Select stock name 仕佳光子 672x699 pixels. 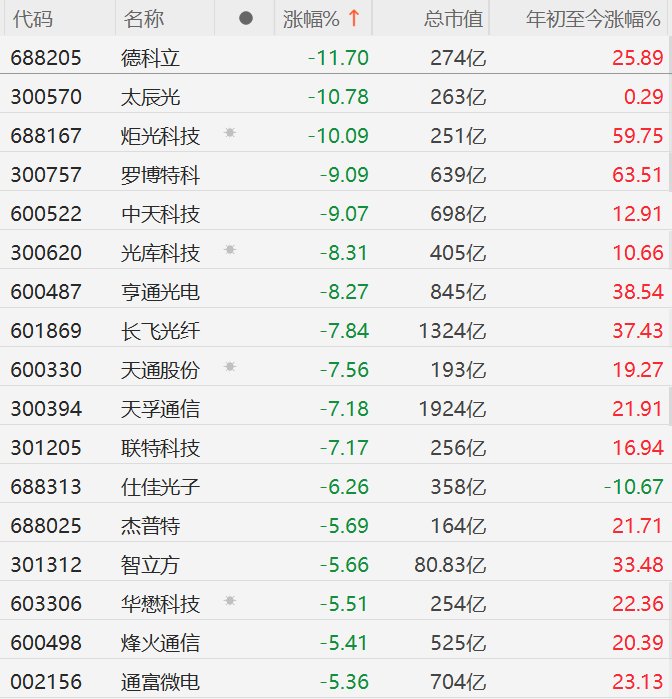point(160,487)
